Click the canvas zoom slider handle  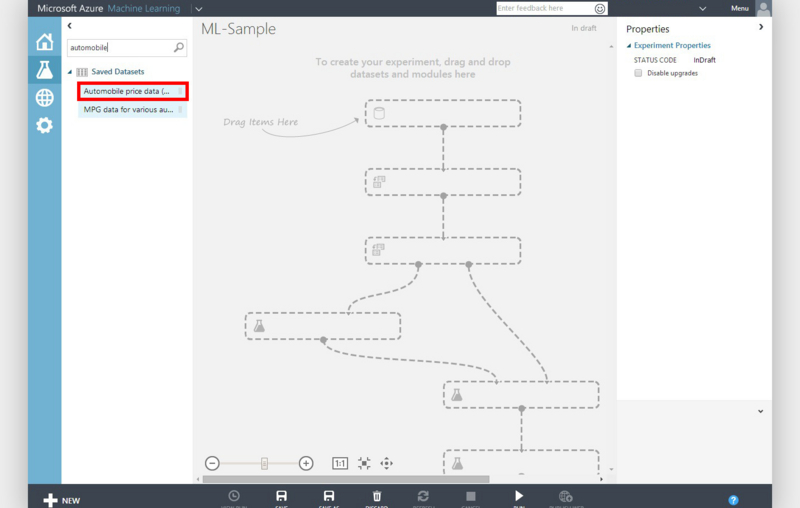(x=264, y=463)
